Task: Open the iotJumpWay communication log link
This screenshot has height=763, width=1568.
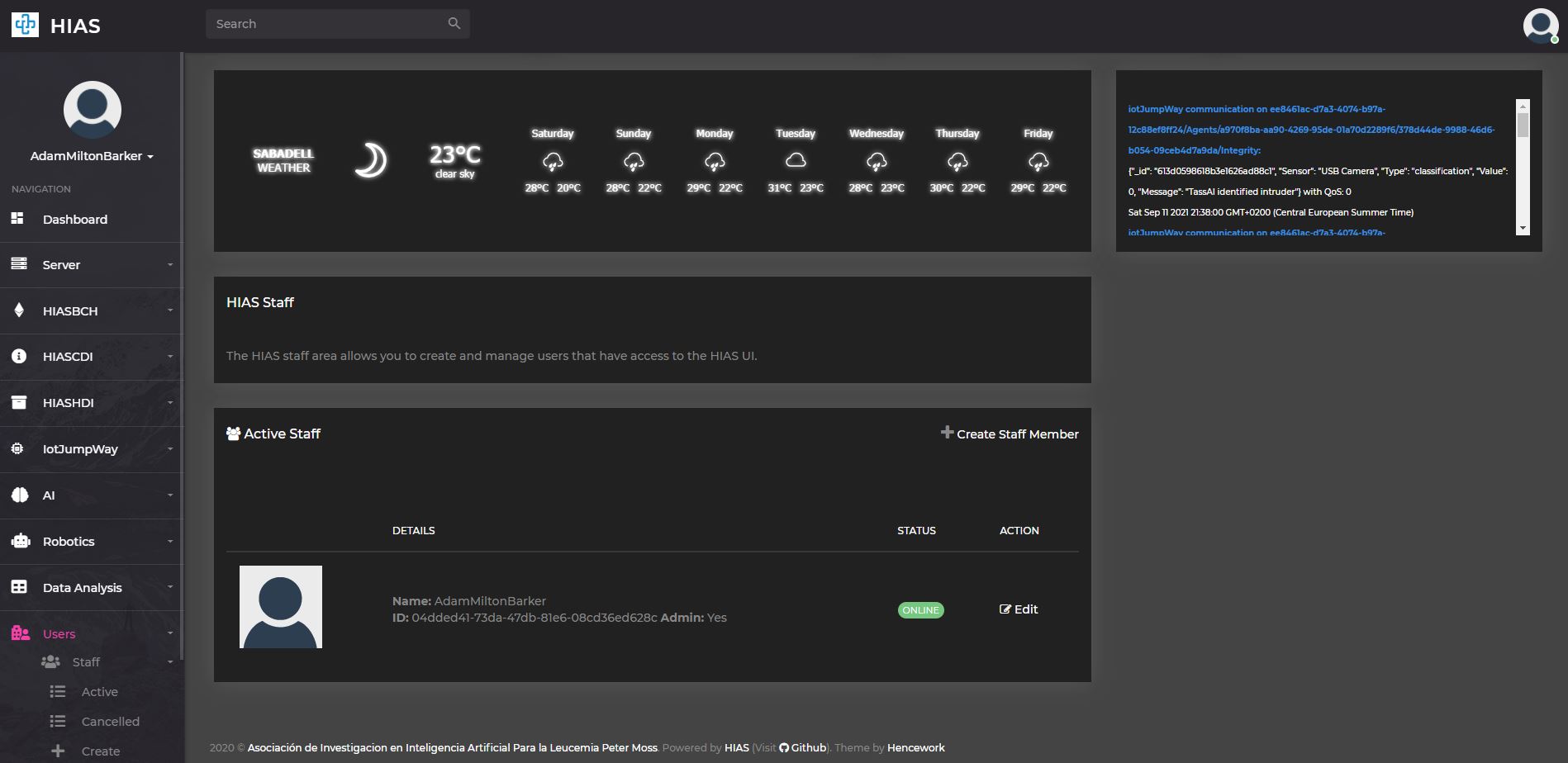Action: [x=1311, y=130]
